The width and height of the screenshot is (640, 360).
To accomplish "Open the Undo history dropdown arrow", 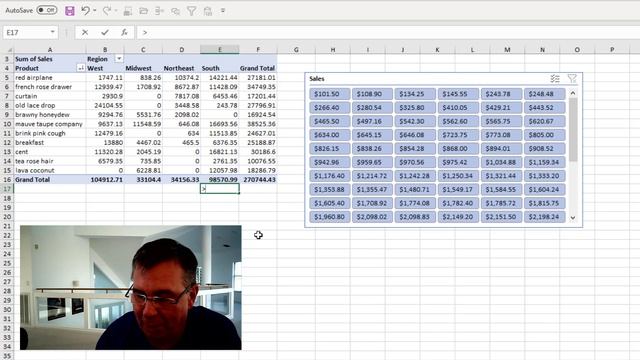I will 95,11.
